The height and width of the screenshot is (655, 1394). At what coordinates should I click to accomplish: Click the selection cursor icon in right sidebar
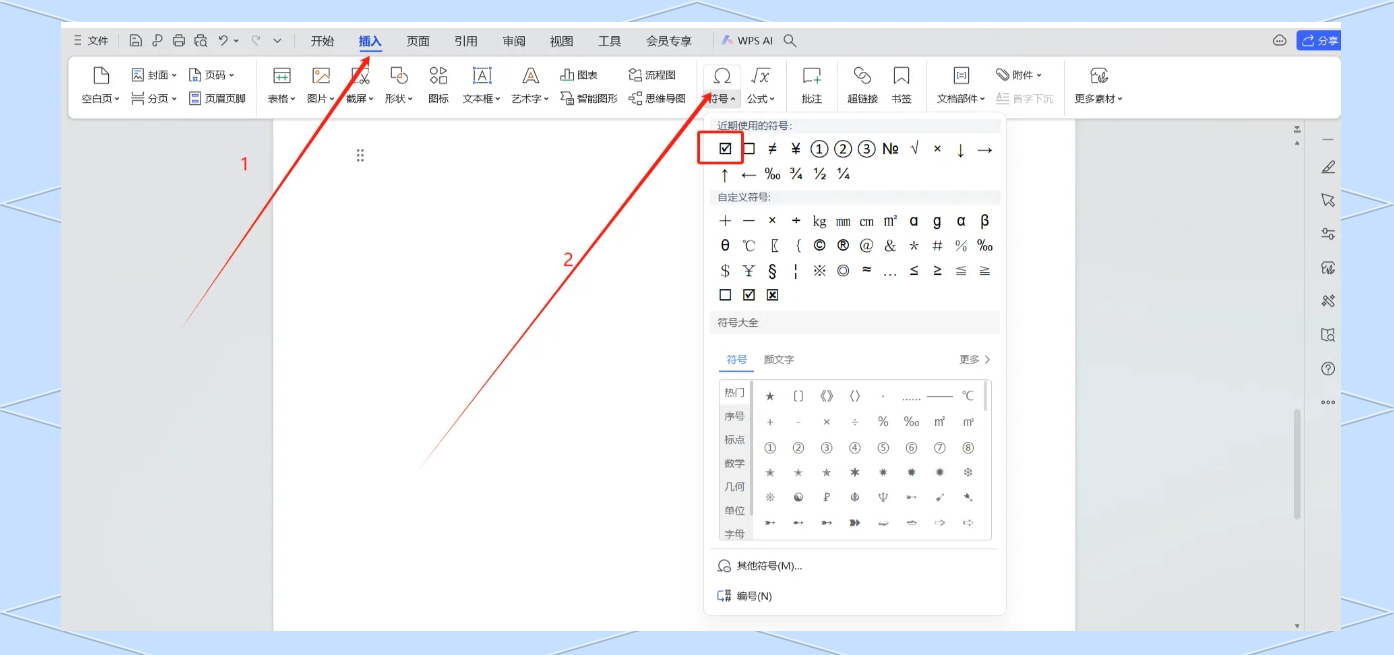pos(1328,200)
